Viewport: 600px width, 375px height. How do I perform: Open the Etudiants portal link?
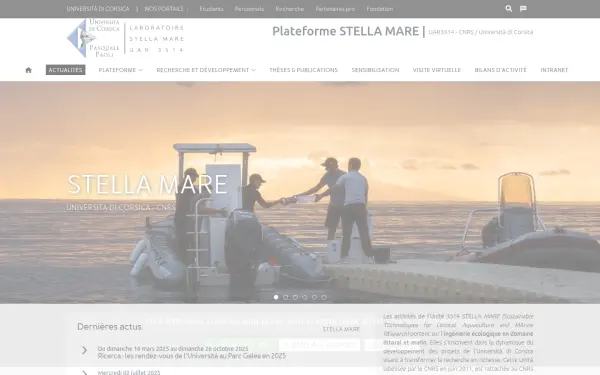tap(211, 9)
